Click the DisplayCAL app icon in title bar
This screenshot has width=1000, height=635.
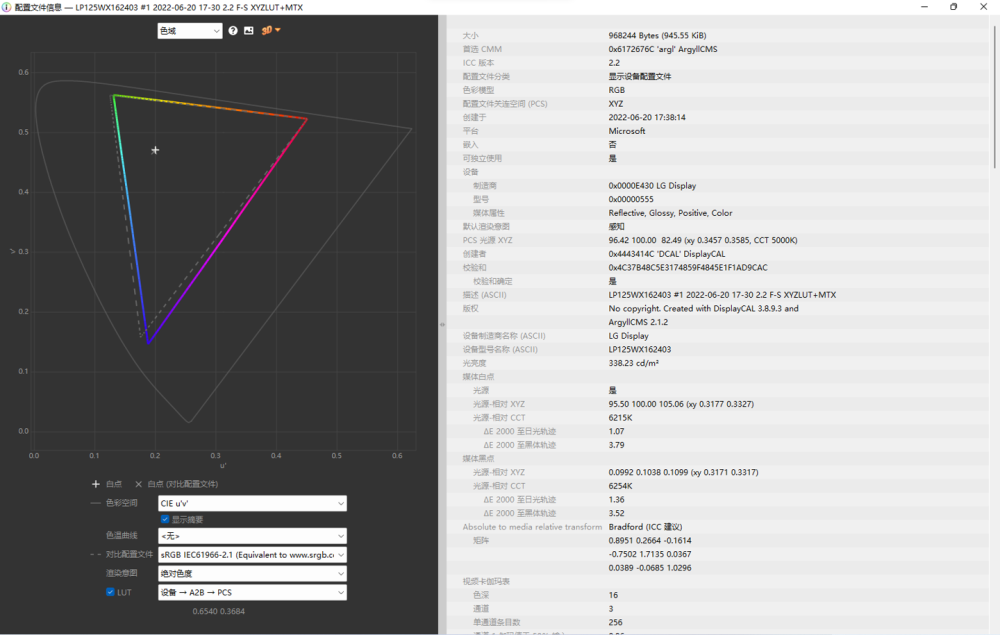[7, 7]
